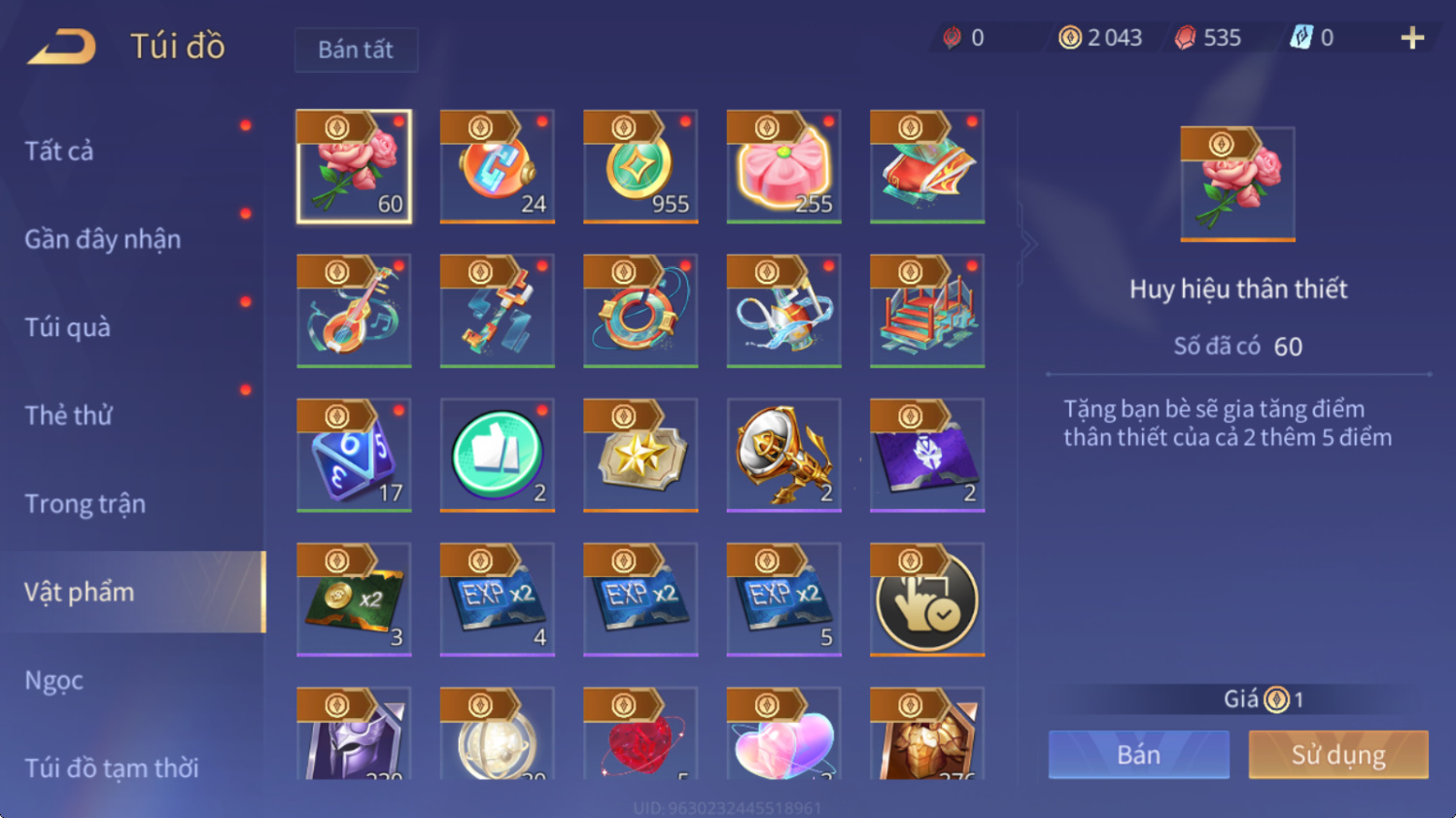Click the Bán tất button
The width and height of the screenshot is (1456, 818).
click(356, 50)
